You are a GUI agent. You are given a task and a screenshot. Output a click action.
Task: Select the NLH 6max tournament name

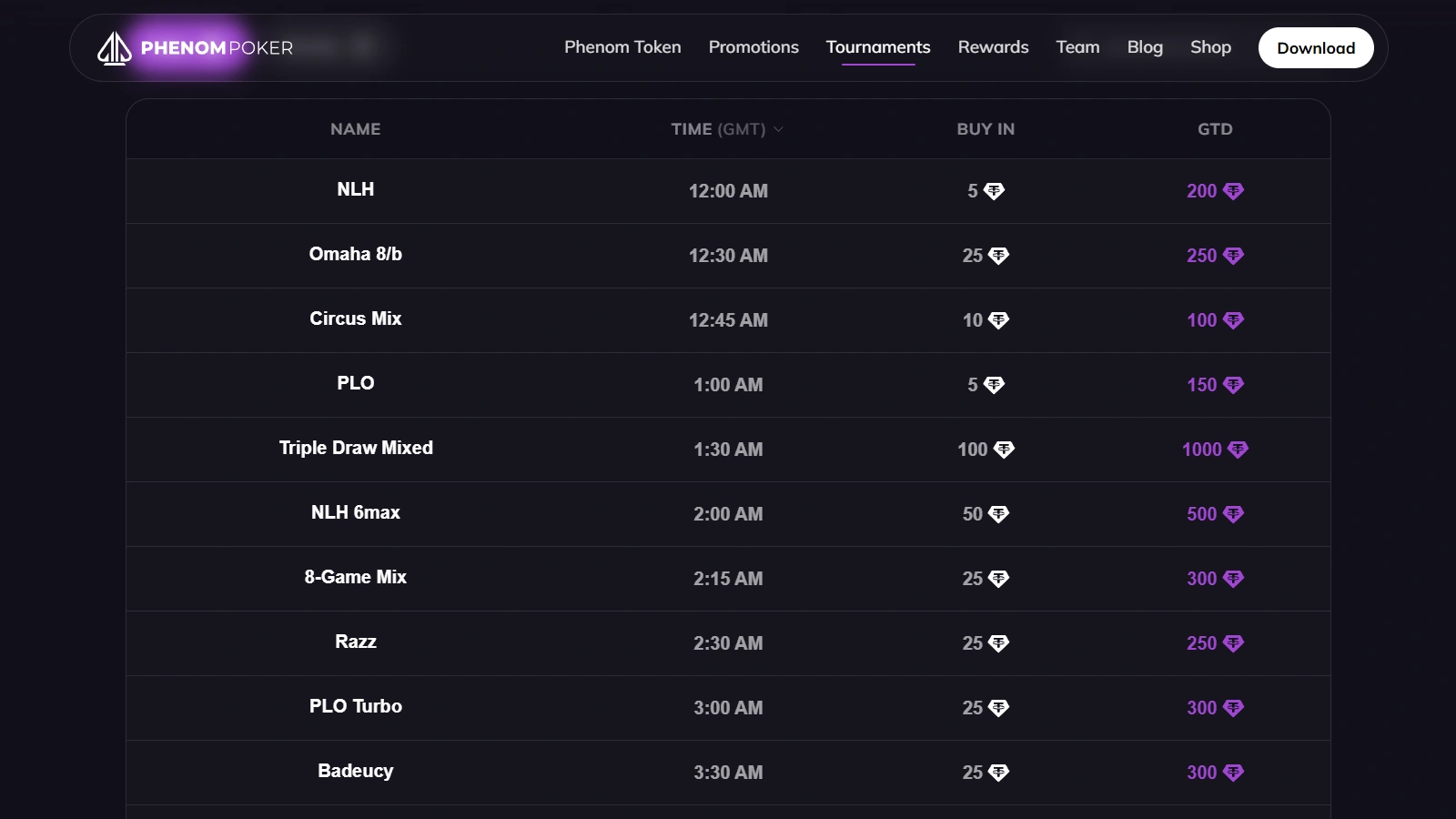356,512
